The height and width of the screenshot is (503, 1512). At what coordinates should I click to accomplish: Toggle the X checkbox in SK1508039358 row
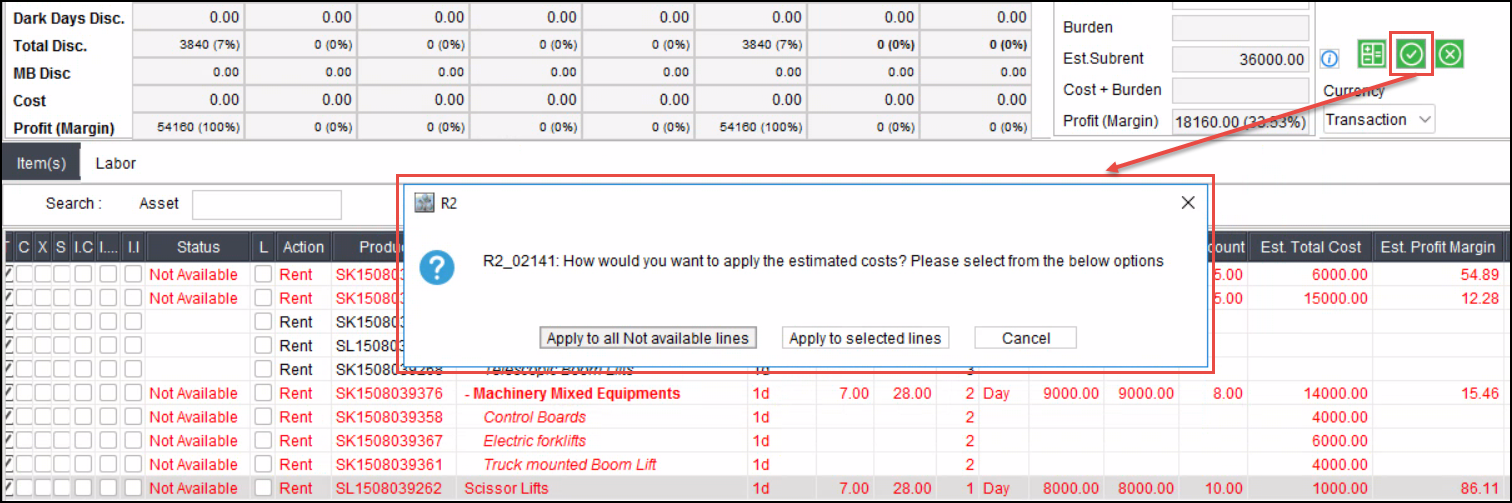pyautogui.click(x=43, y=417)
